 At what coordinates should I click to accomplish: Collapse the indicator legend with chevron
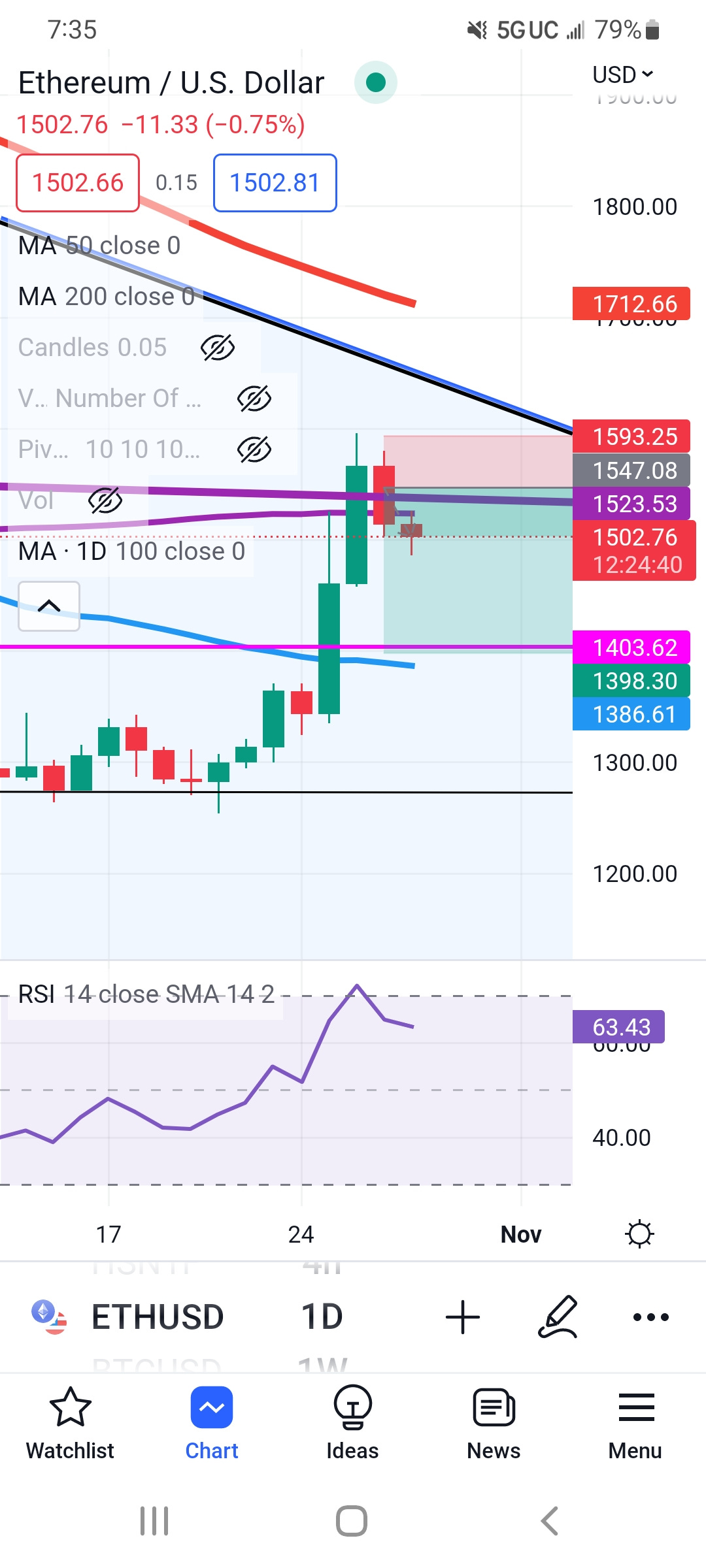click(x=49, y=606)
